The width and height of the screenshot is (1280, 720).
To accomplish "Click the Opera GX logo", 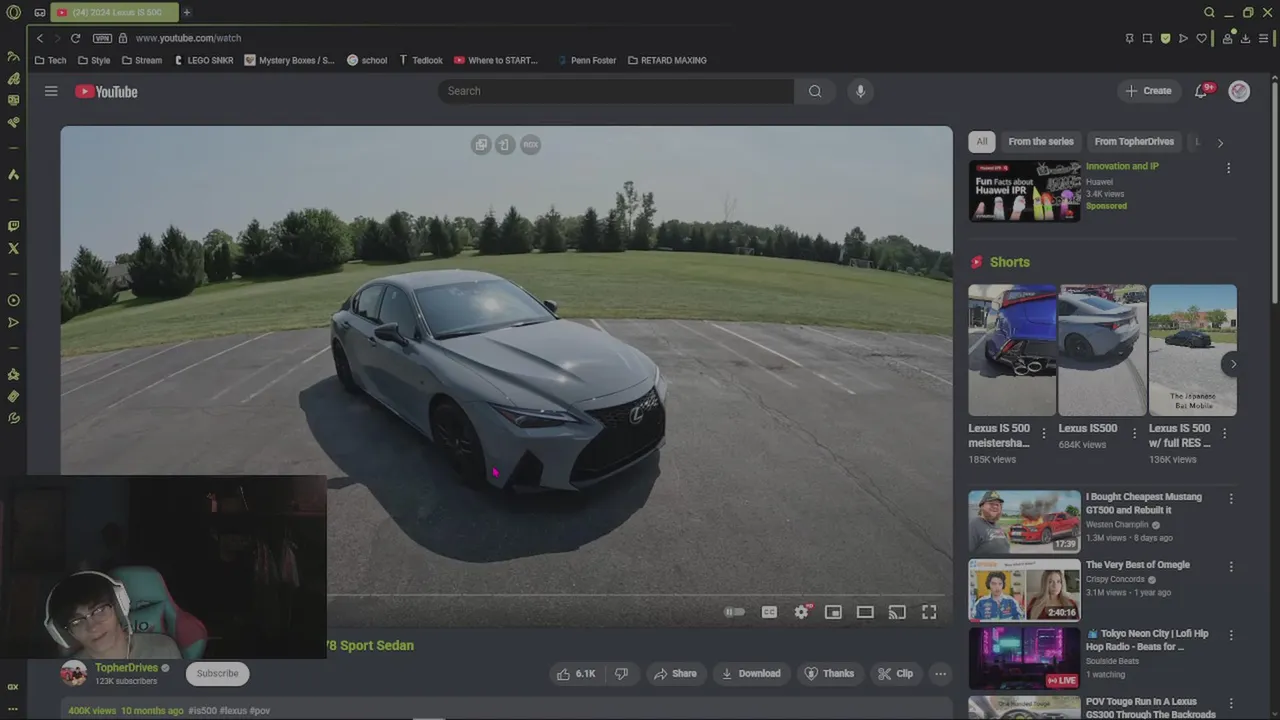I will [13, 13].
